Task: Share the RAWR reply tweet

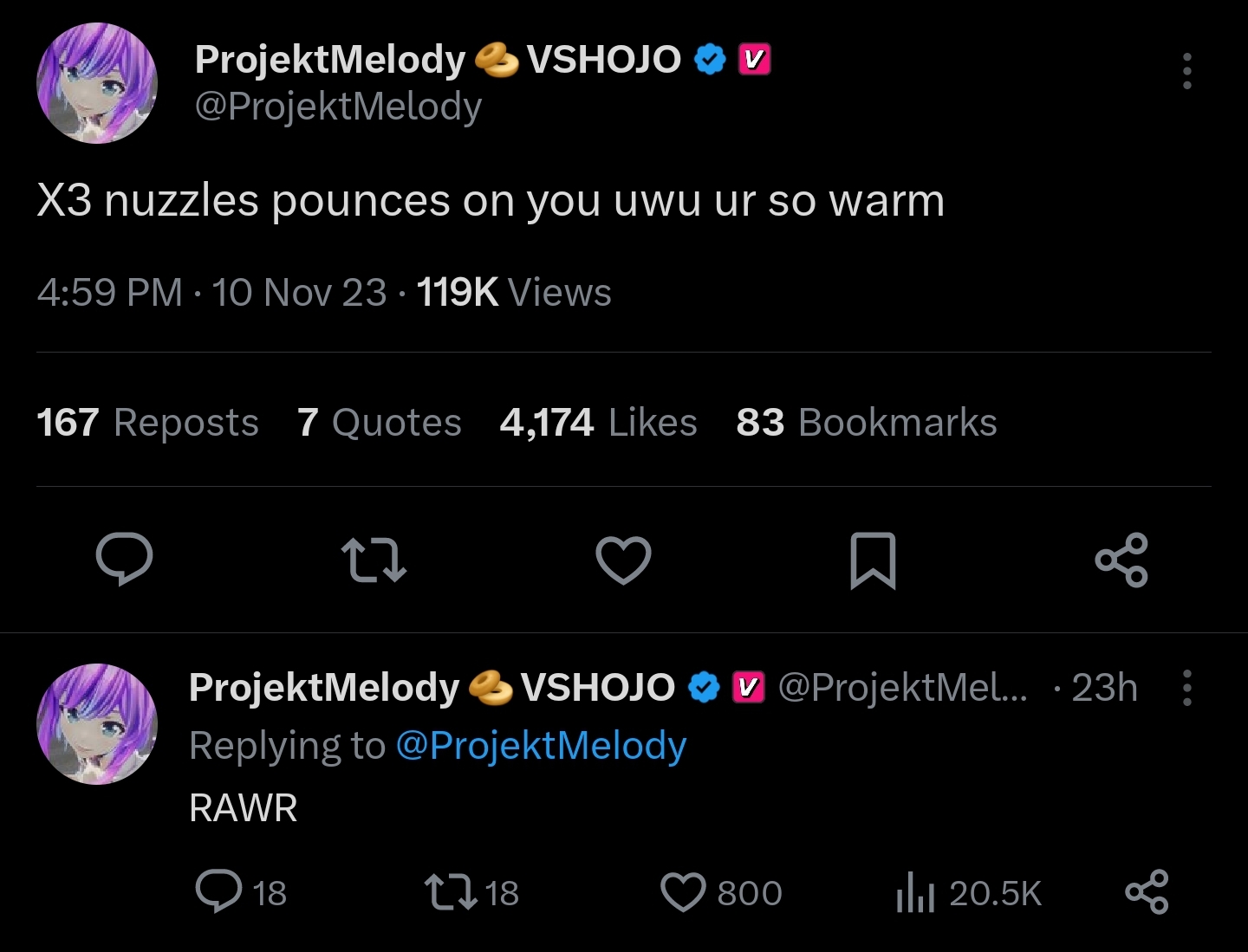Action: click(x=1147, y=892)
